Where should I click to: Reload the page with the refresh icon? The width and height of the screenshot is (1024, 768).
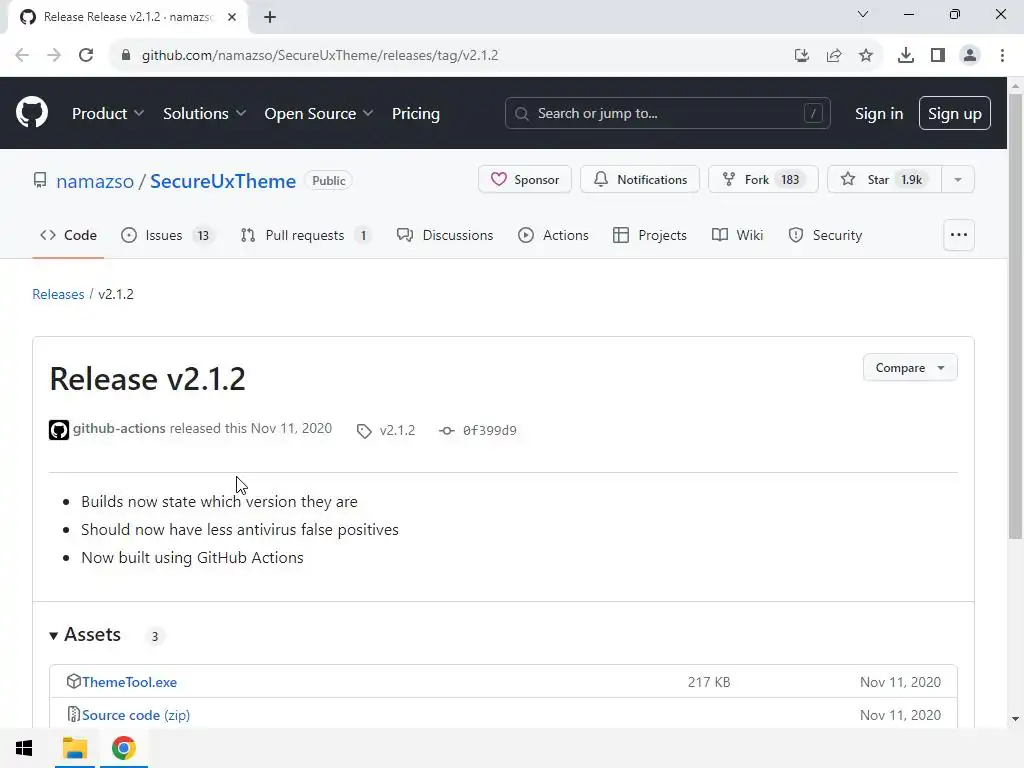coord(86,56)
